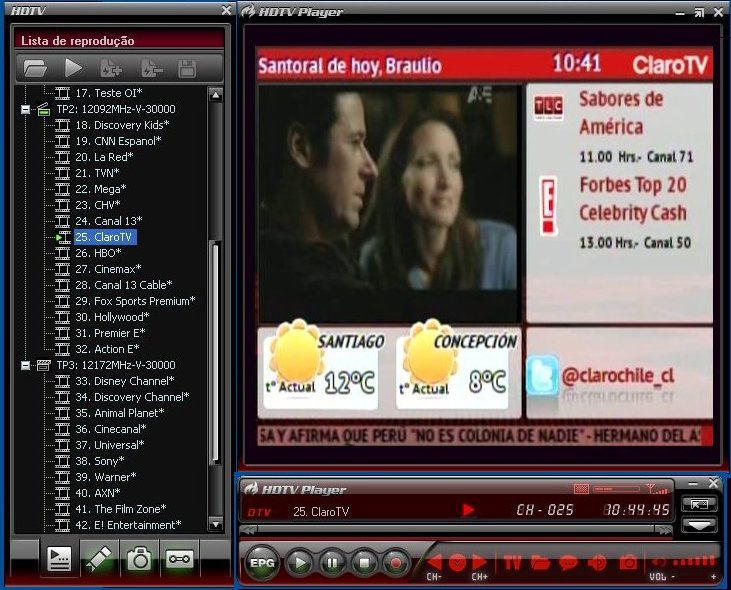The image size is (731, 590).
Task: Select channel 22. Mega*
Action: click(100, 189)
